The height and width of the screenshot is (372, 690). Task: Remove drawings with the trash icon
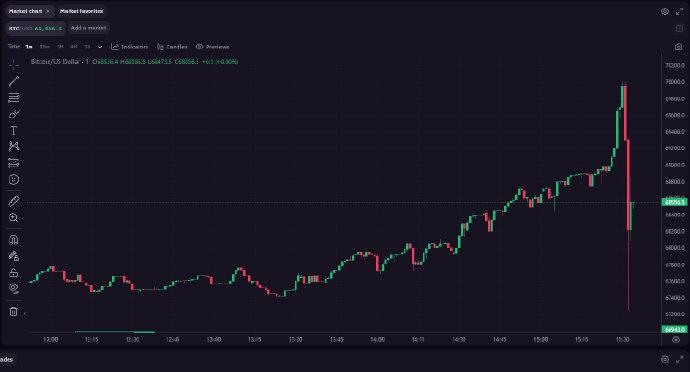[x=14, y=312]
